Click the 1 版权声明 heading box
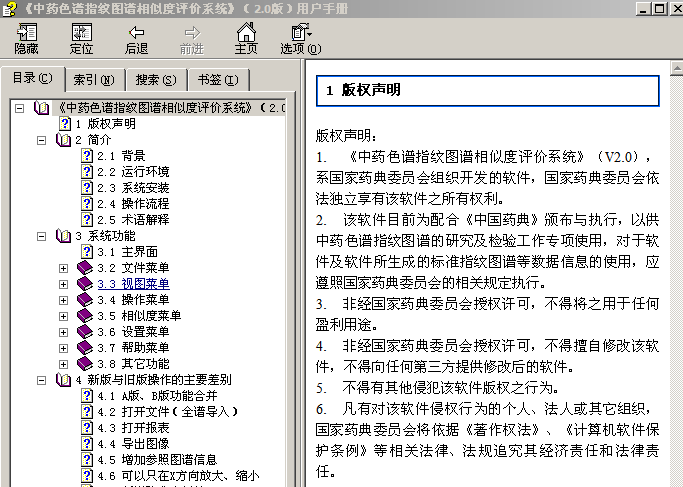 [487, 91]
